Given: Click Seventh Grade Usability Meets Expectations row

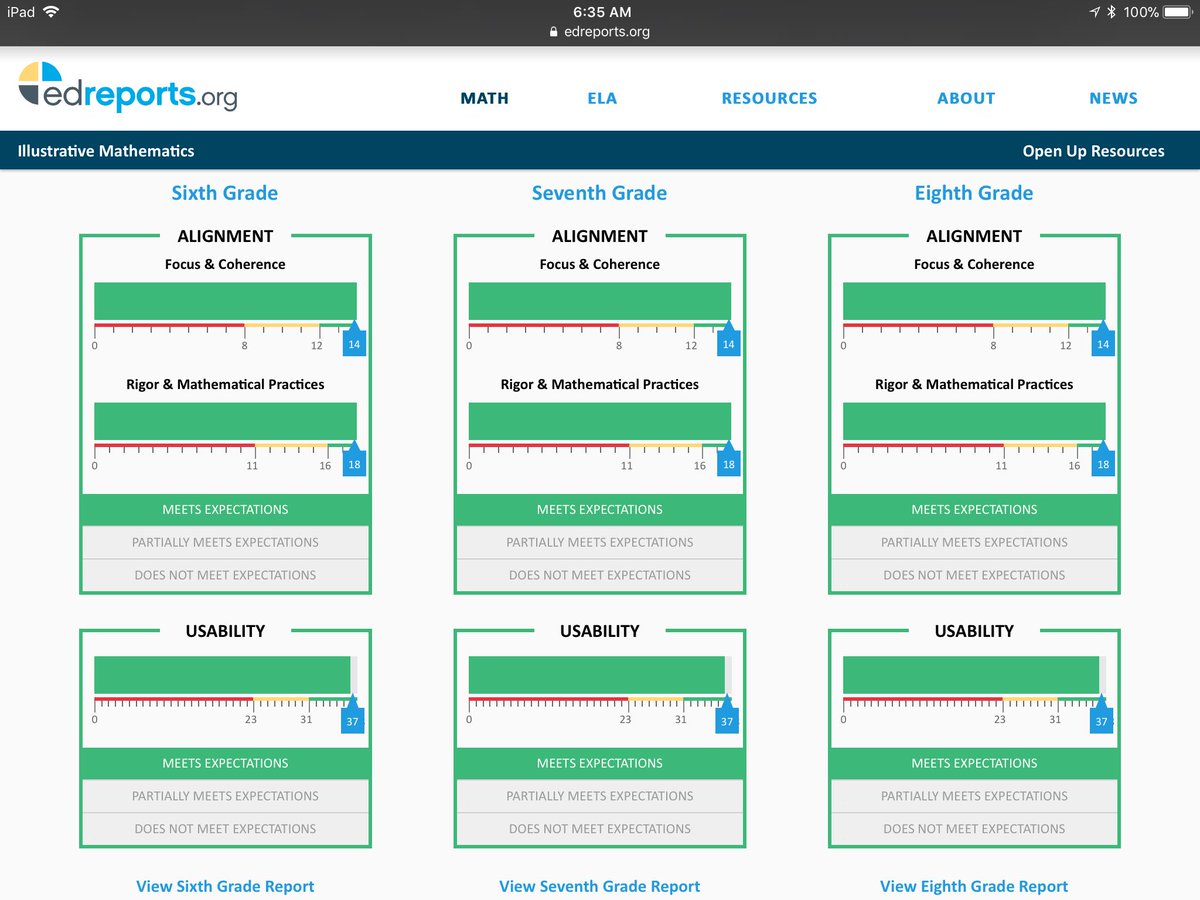Looking at the screenshot, I should [x=599, y=763].
